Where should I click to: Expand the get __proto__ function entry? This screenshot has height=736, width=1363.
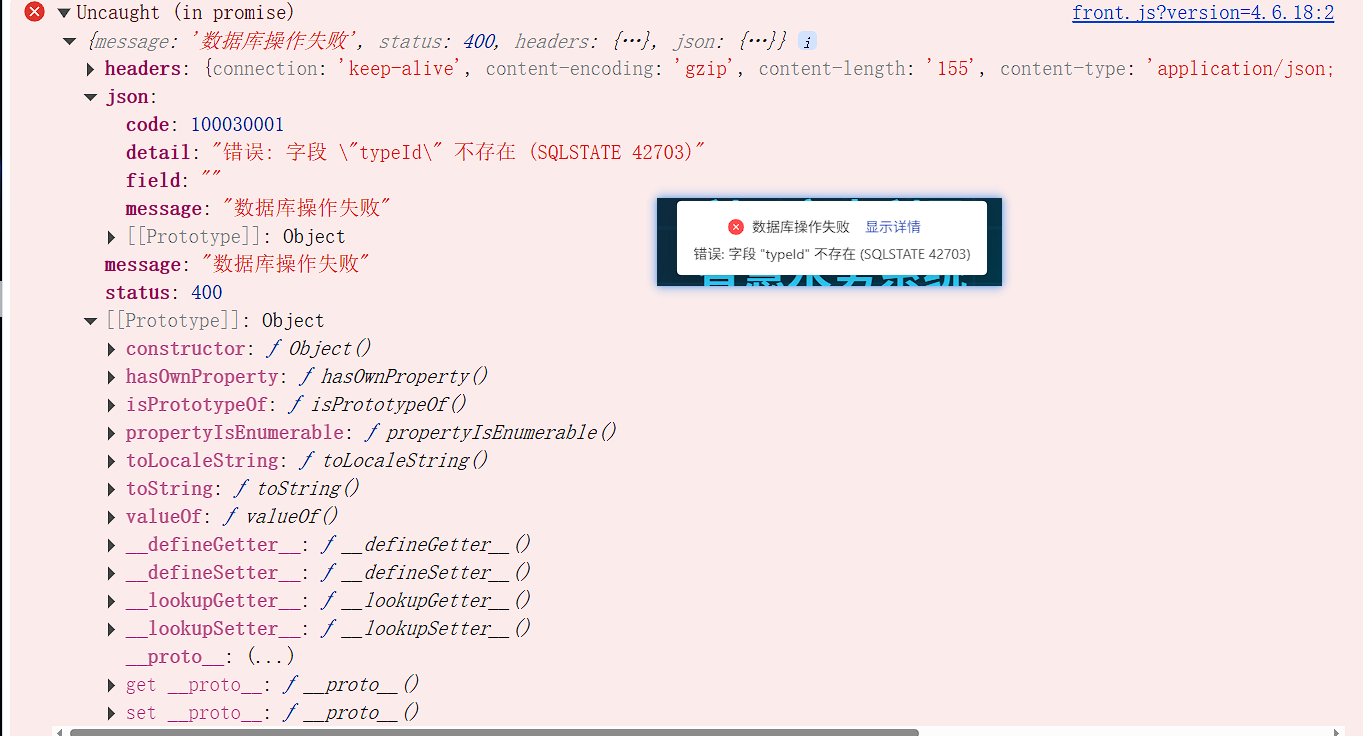pyautogui.click(x=111, y=684)
